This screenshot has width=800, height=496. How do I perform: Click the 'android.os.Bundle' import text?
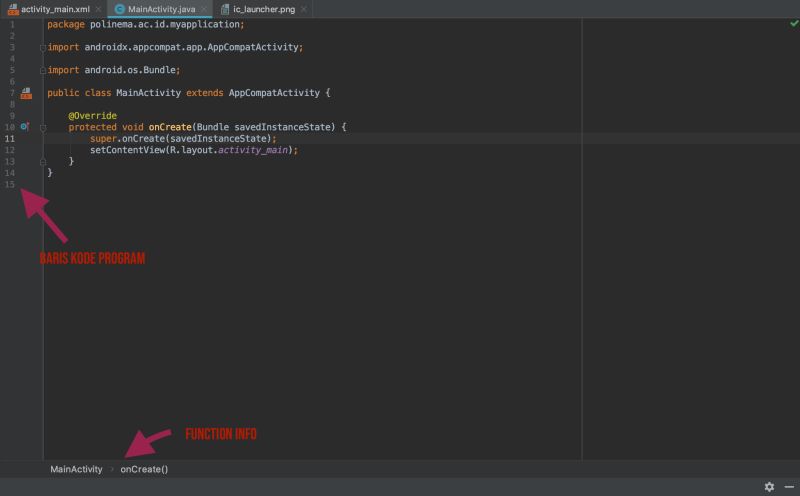(130, 70)
